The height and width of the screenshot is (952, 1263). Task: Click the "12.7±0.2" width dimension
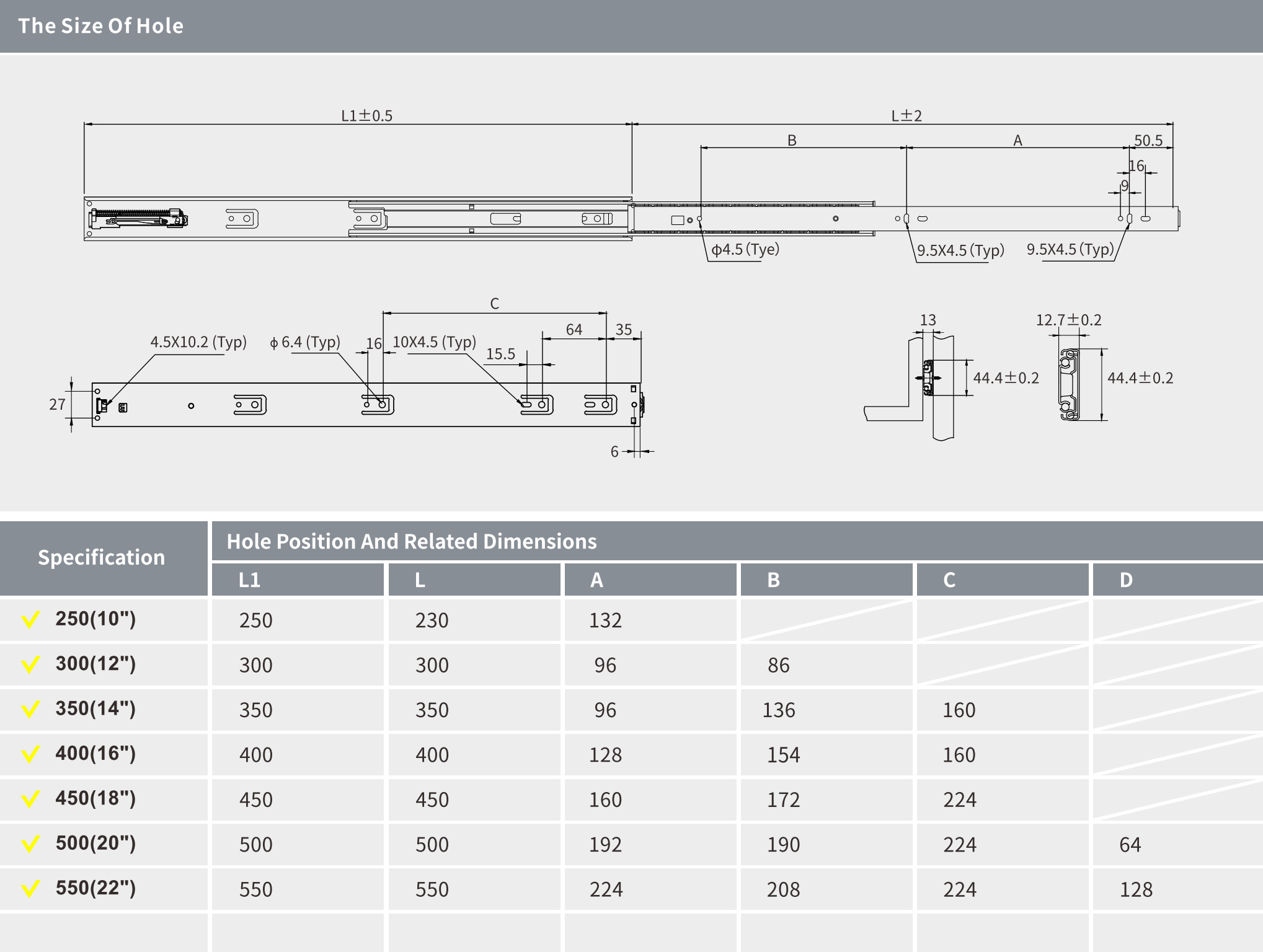tap(1069, 320)
